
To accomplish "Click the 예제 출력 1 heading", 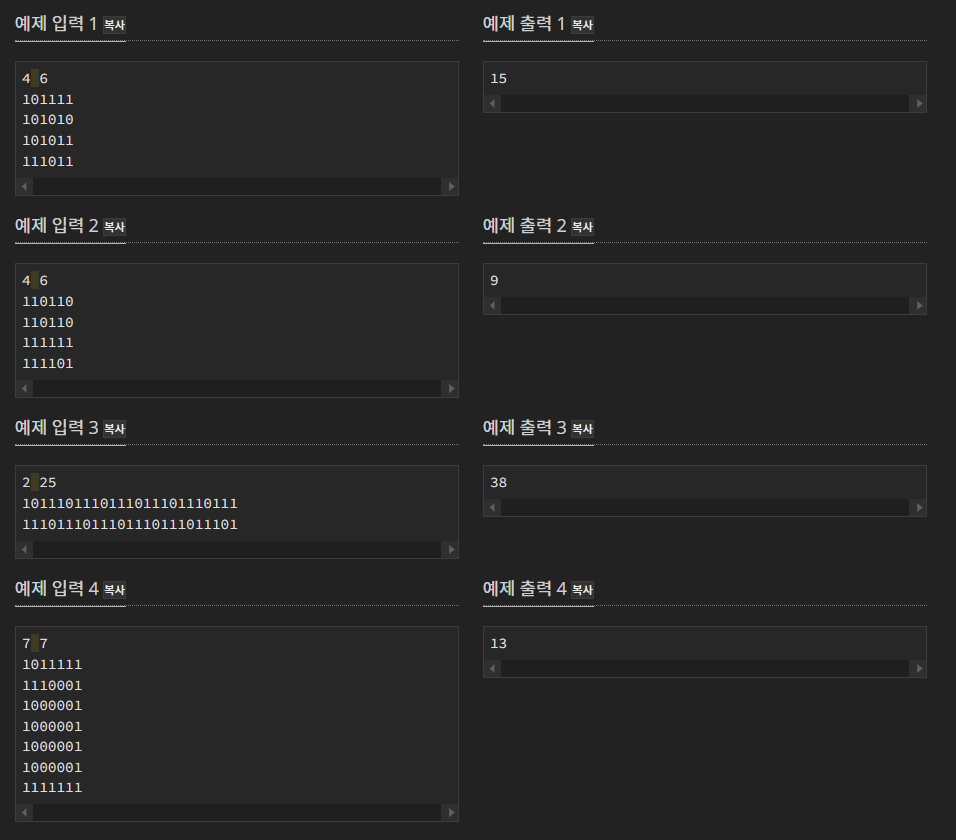I will [x=524, y=24].
